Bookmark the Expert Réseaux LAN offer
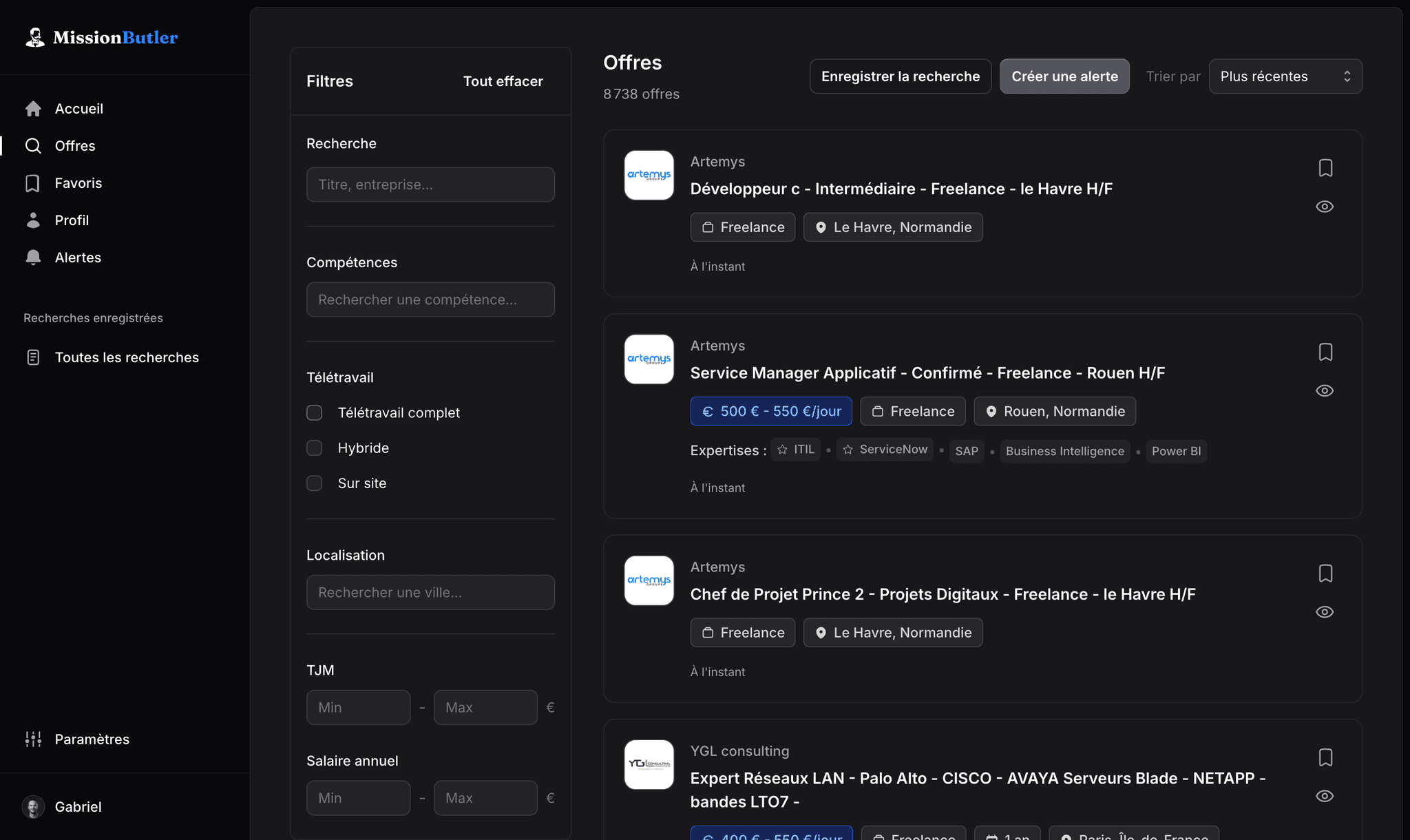The width and height of the screenshot is (1410, 840). tap(1325, 758)
